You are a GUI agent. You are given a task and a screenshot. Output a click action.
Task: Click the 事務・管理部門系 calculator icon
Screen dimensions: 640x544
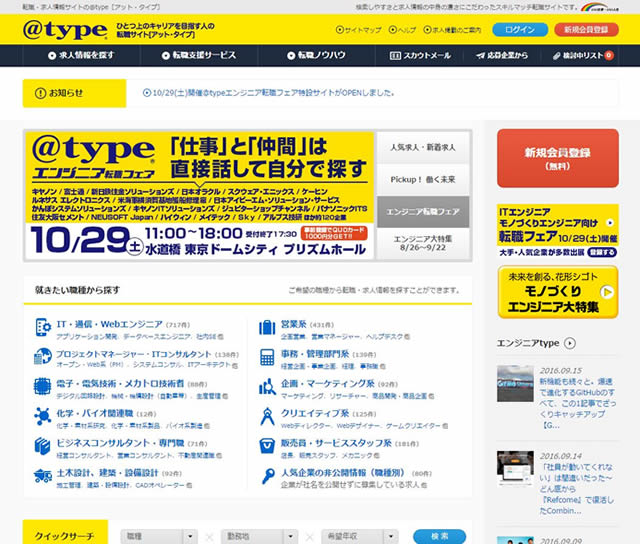pyautogui.click(x=267, y=357)
